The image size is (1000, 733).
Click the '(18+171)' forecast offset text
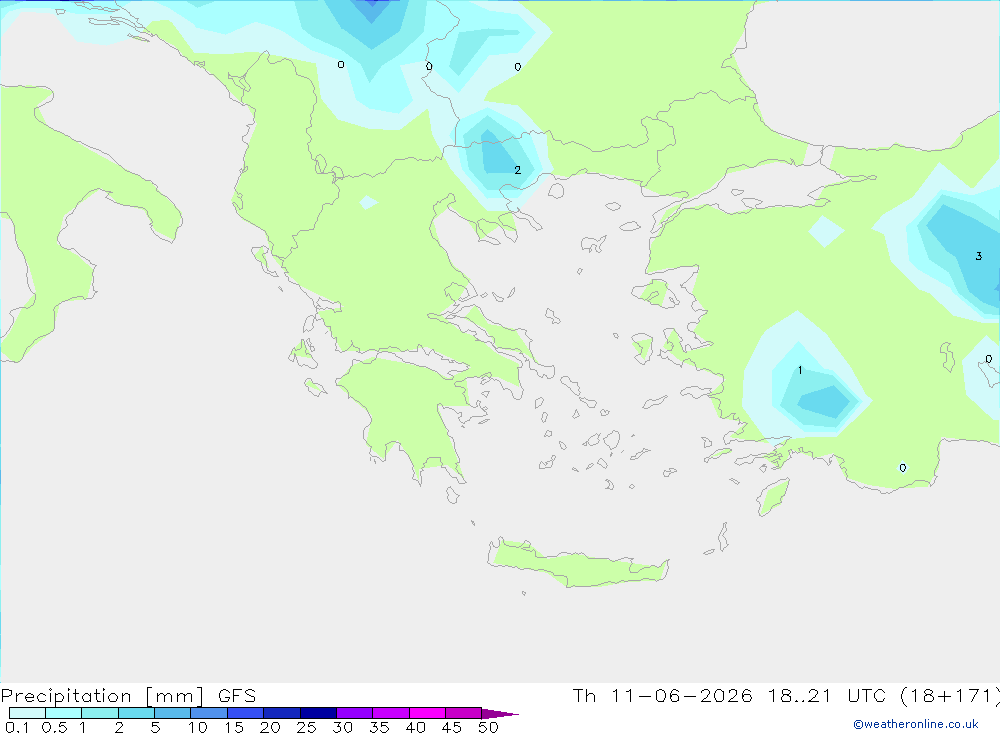[950, 695]
